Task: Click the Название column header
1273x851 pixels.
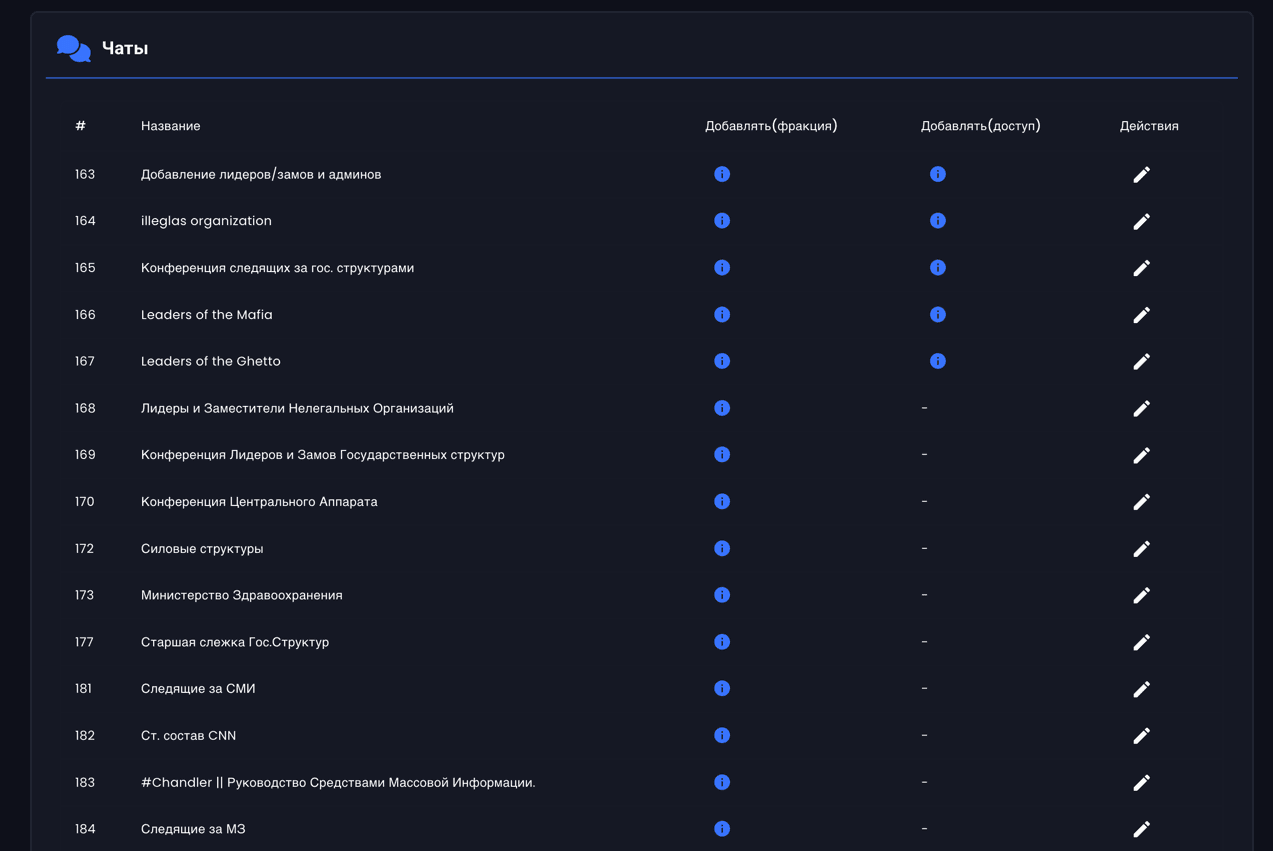Action: (170, 126)
